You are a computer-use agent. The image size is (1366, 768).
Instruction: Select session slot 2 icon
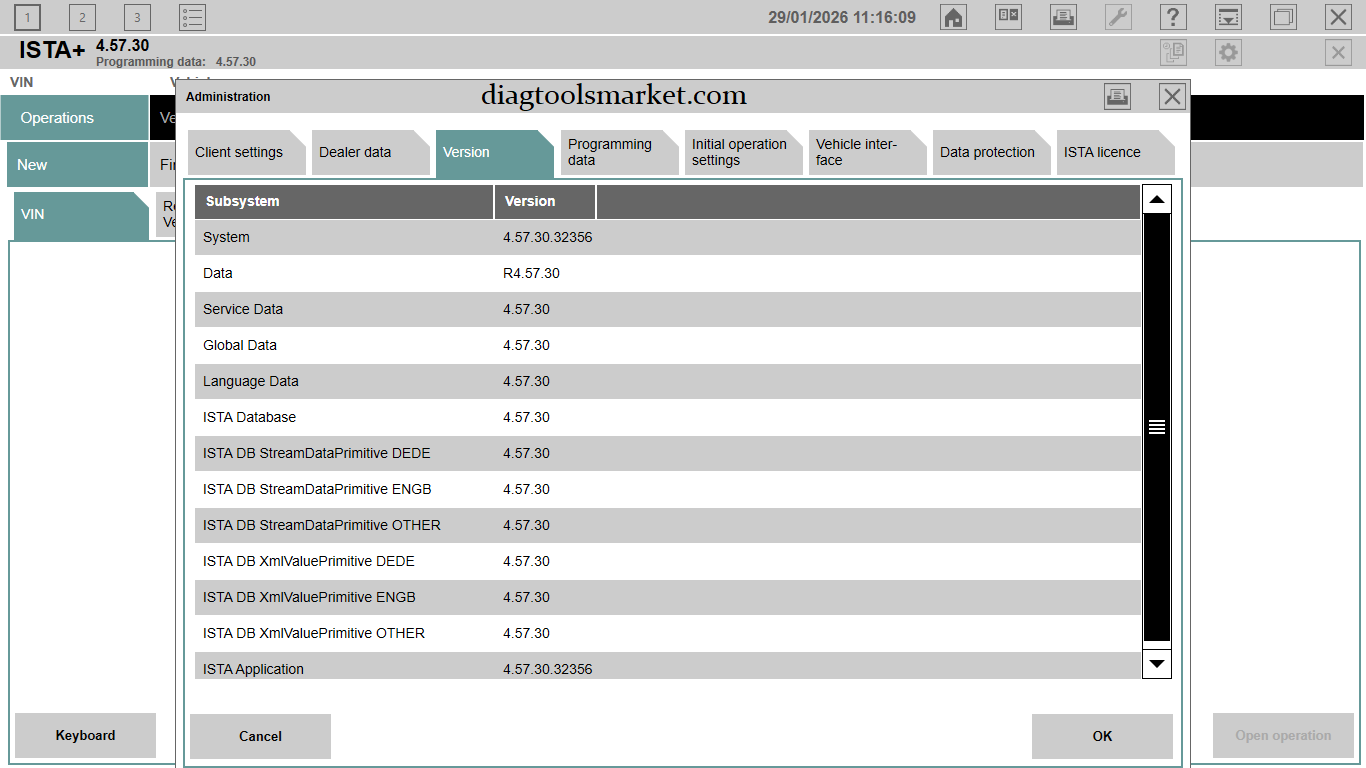pos(82,17)
